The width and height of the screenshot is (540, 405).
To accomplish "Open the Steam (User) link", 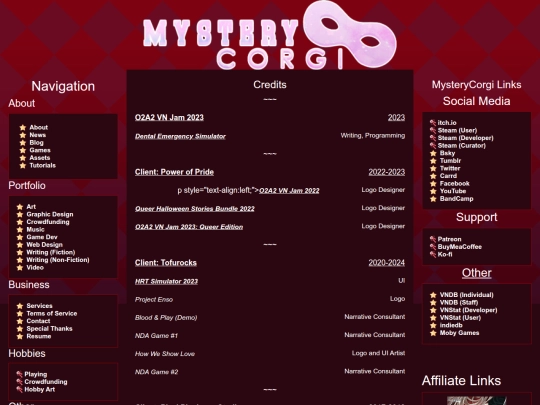I will tap(457, 130).
